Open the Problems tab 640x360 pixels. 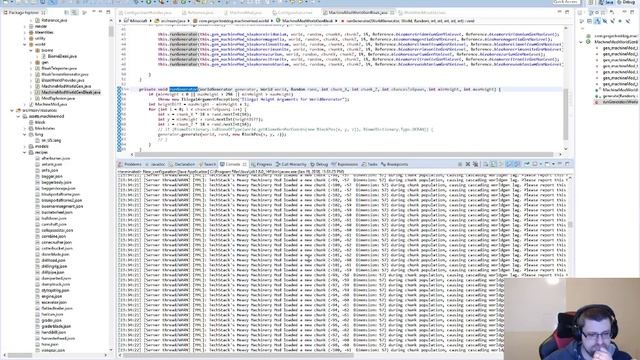click(130, 164)
